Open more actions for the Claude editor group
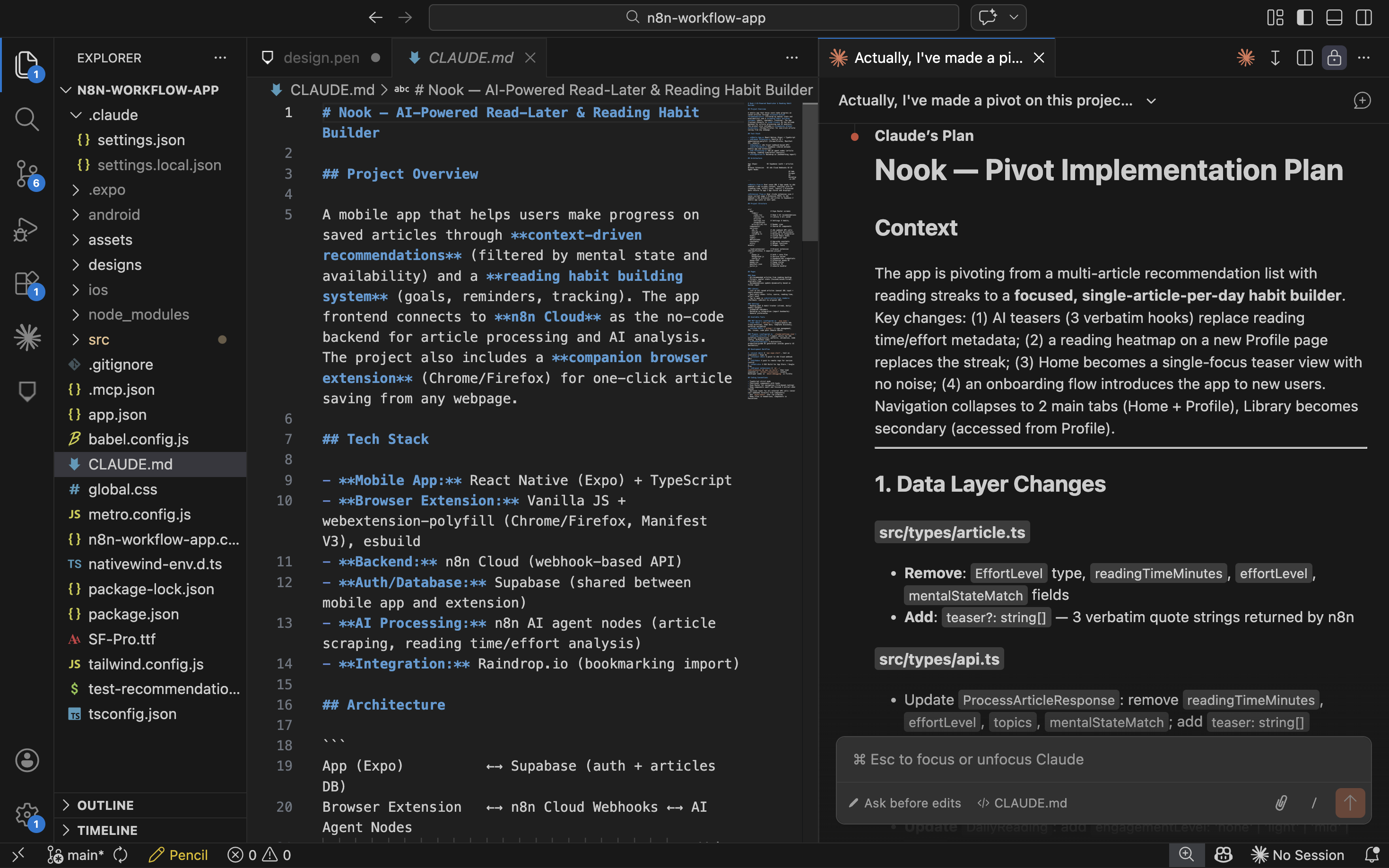1389x868 pixels. point(1364,57)
